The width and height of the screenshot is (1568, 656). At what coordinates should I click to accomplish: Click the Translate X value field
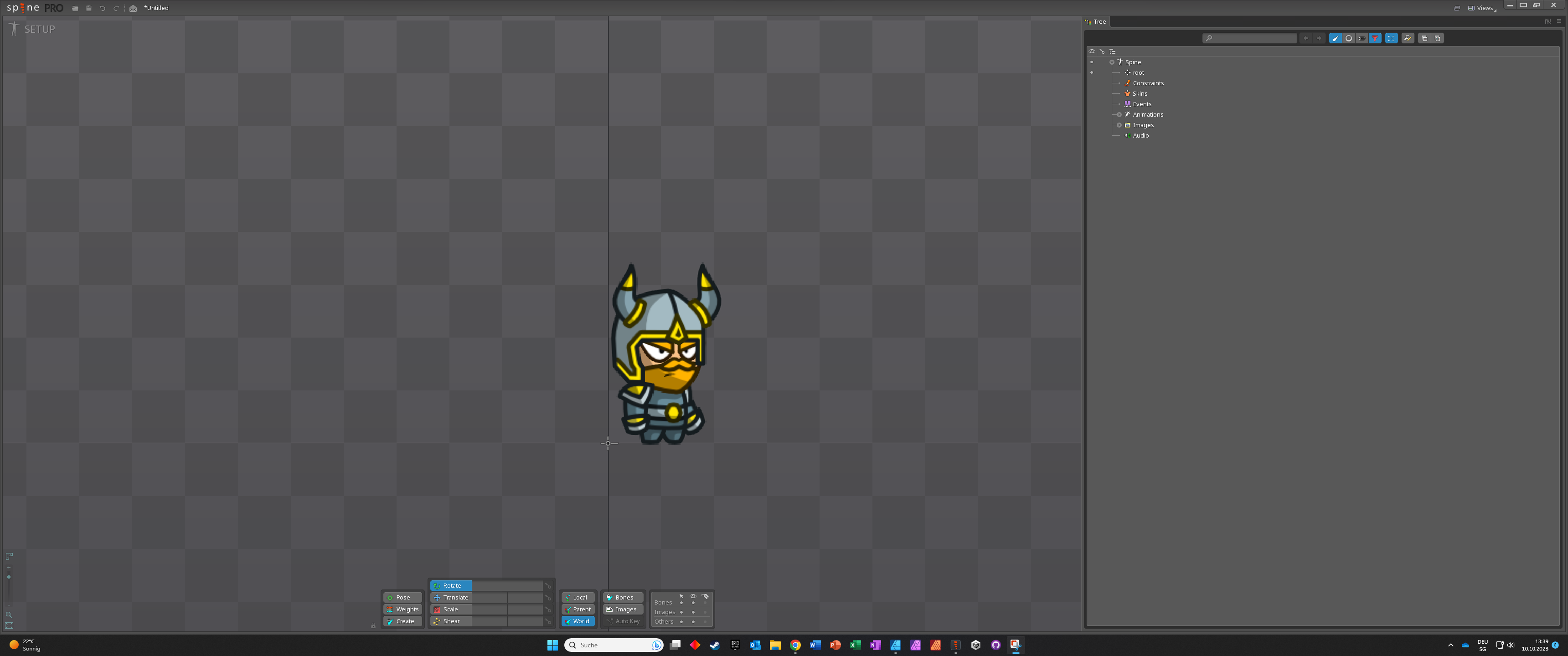tap(490, 598)
